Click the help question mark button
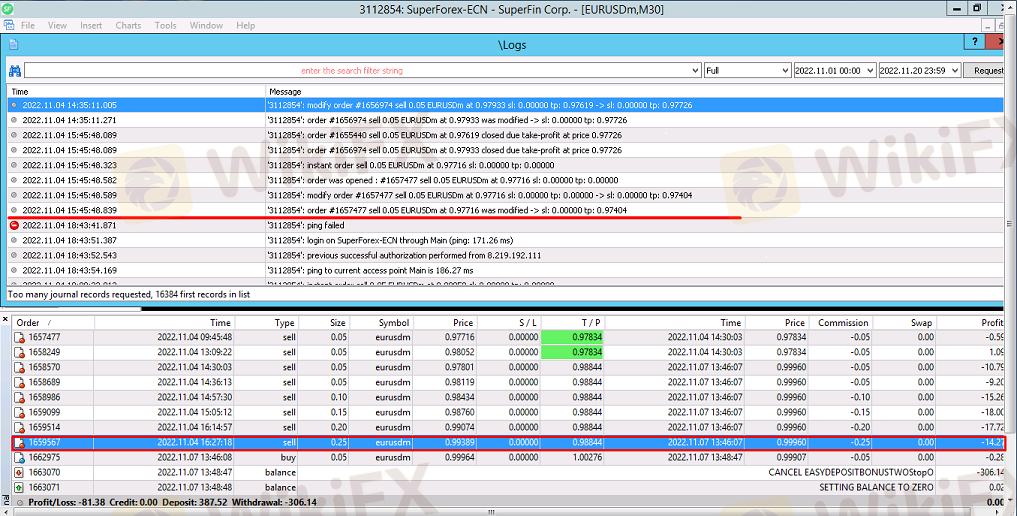The image size is (1017, 516). coord(974,41)
